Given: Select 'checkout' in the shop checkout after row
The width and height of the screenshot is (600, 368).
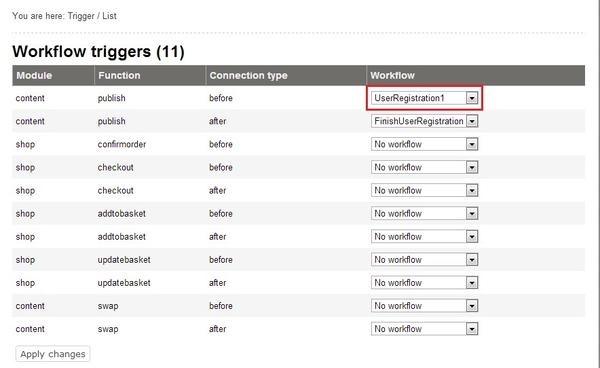Looking at the screenshot, I should click(x=116, y=191).
